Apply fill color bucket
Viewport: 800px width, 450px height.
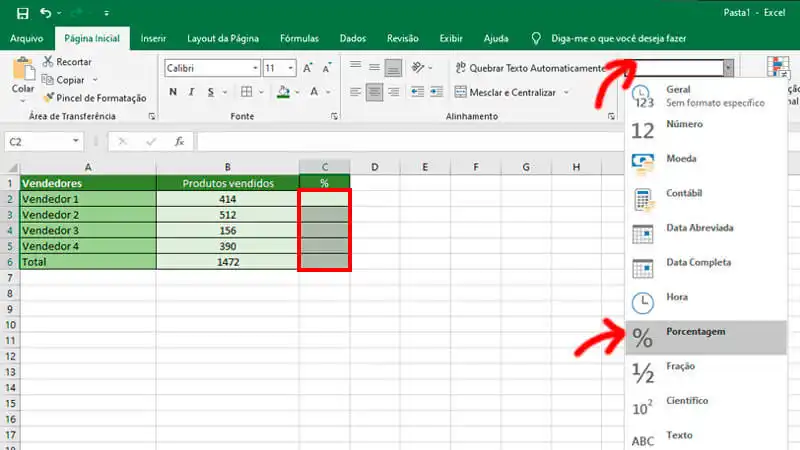pos(283,92)
